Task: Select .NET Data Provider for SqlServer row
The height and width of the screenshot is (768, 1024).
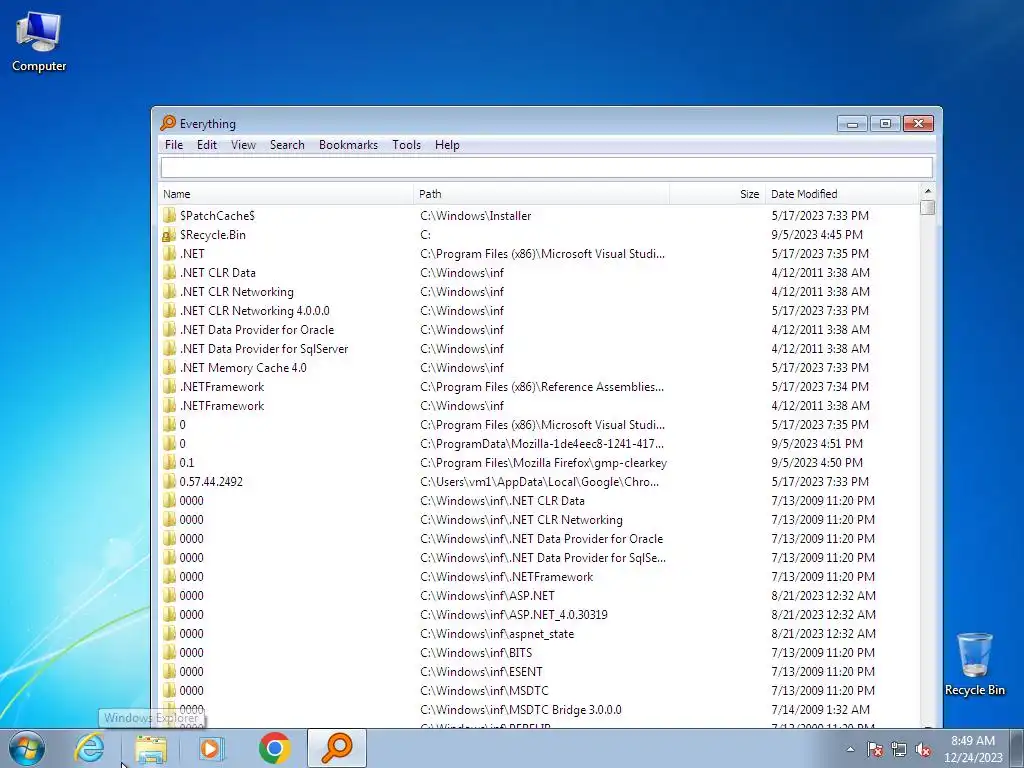Action: tap(539, 349)
